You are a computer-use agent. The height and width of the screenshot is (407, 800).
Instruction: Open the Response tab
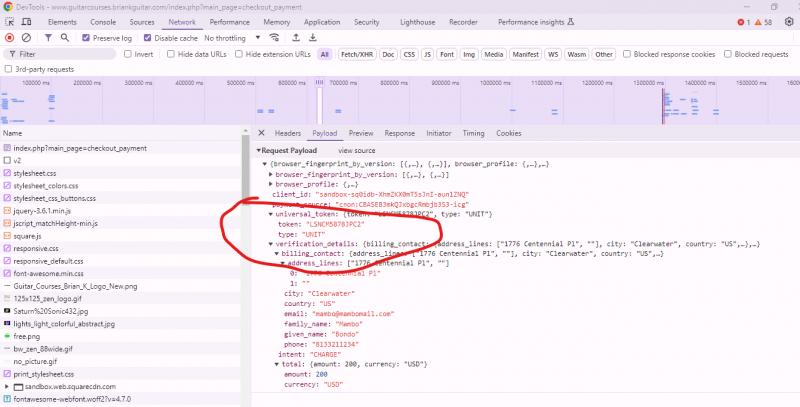tap(399, 133)
